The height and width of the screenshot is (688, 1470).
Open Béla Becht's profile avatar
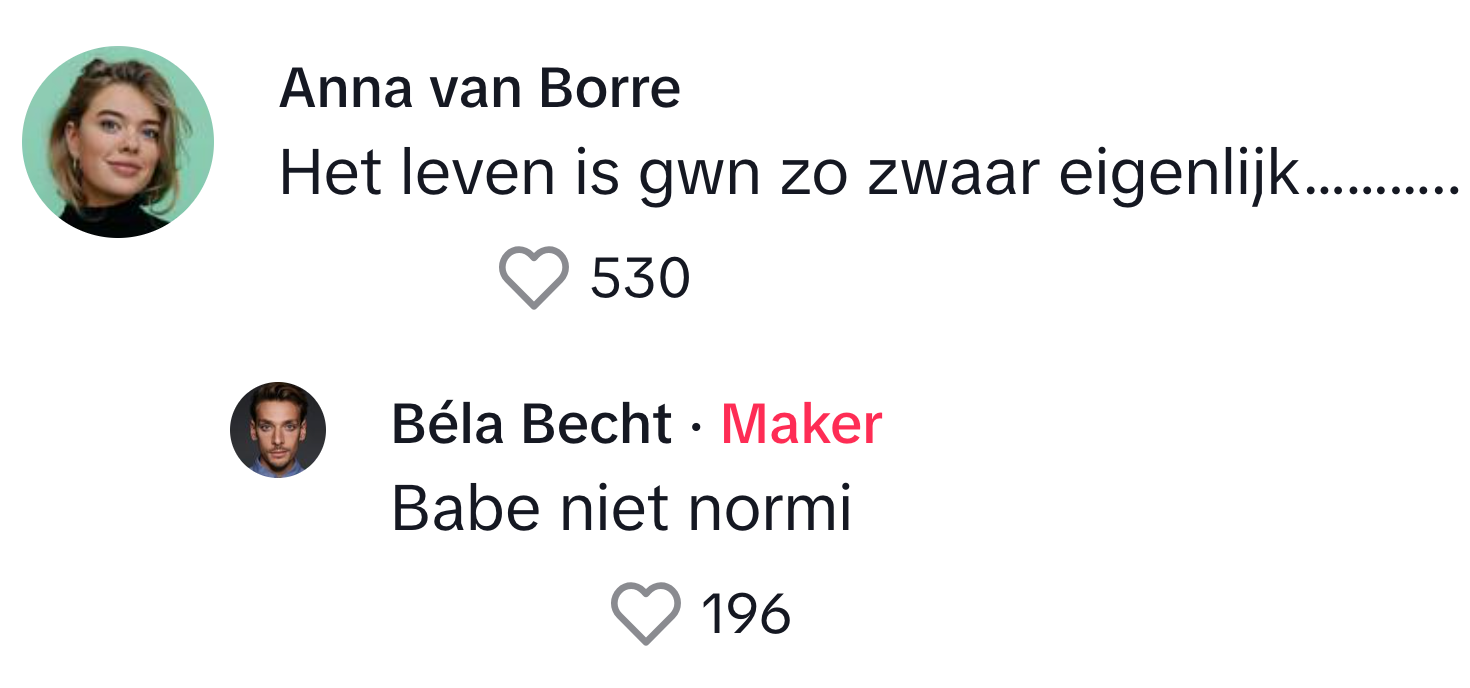[278, 429]
